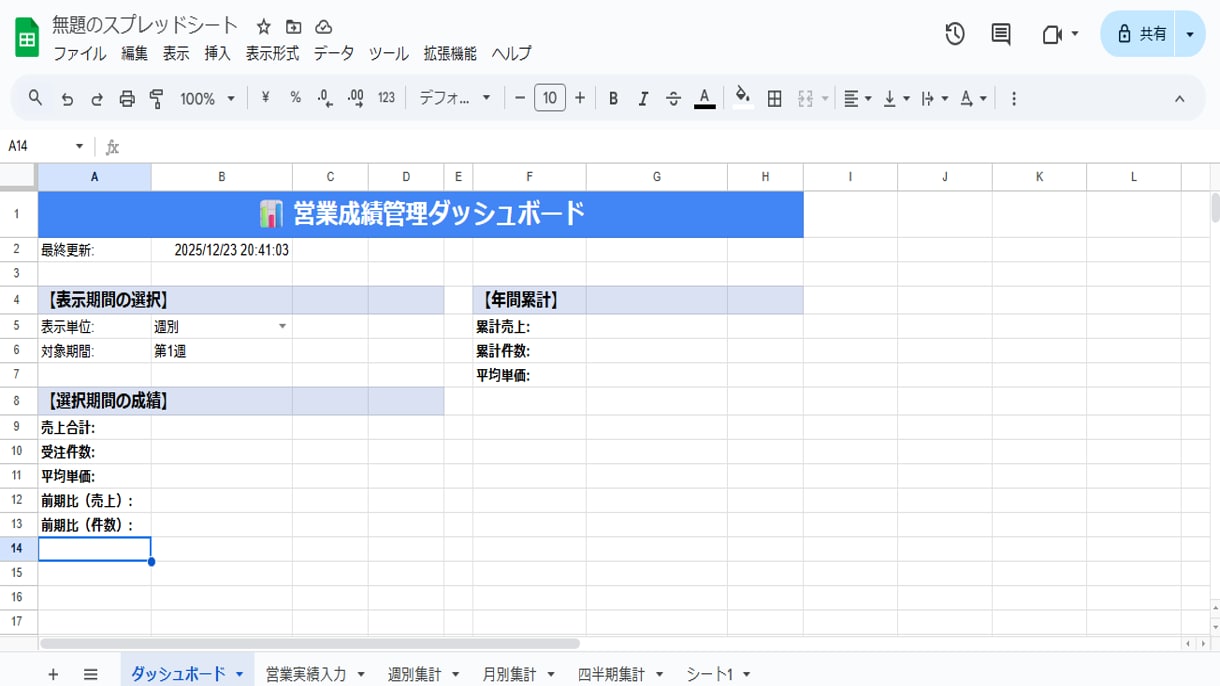Redo the last action
This screenshot has width=1220, height=686.
click(x=97, y=98)
